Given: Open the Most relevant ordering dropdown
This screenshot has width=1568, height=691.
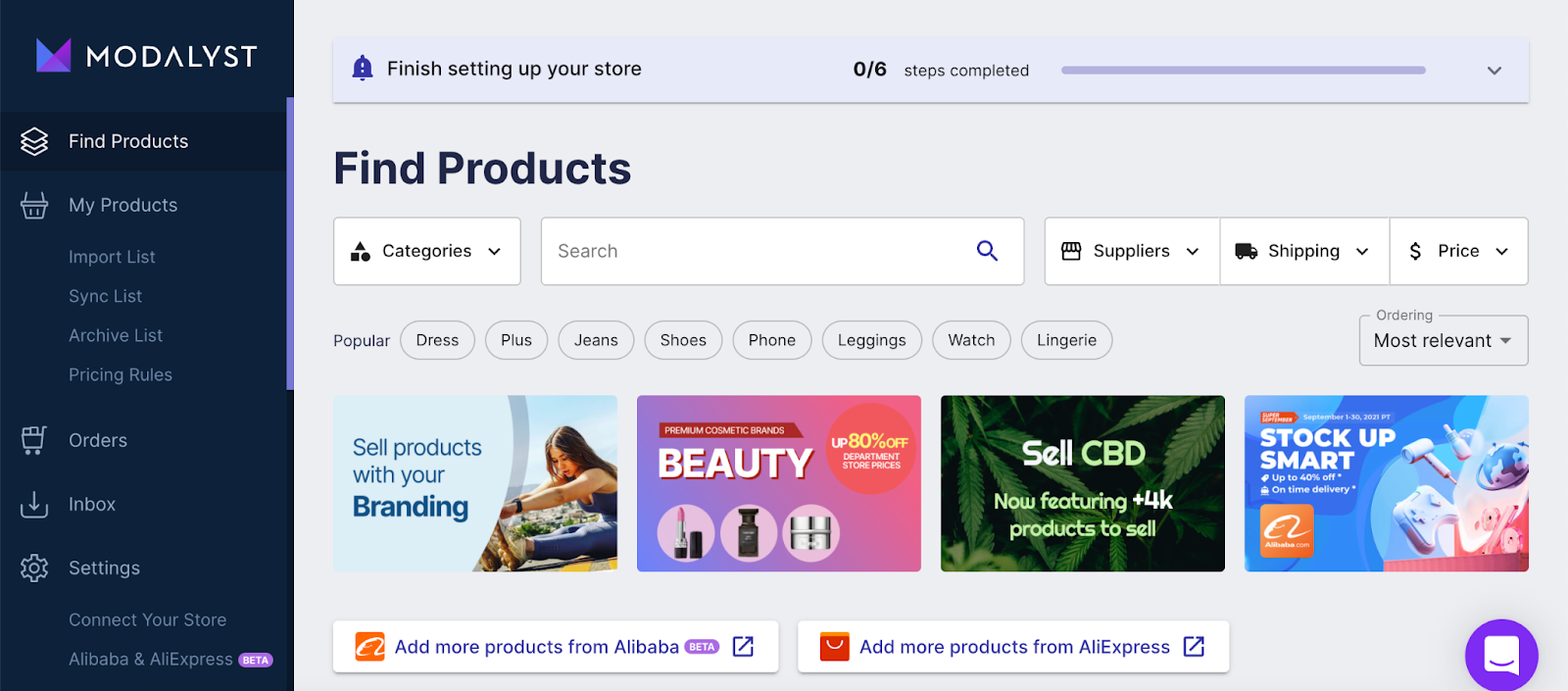Looking at the screenshot, I should pos(1443,340).
